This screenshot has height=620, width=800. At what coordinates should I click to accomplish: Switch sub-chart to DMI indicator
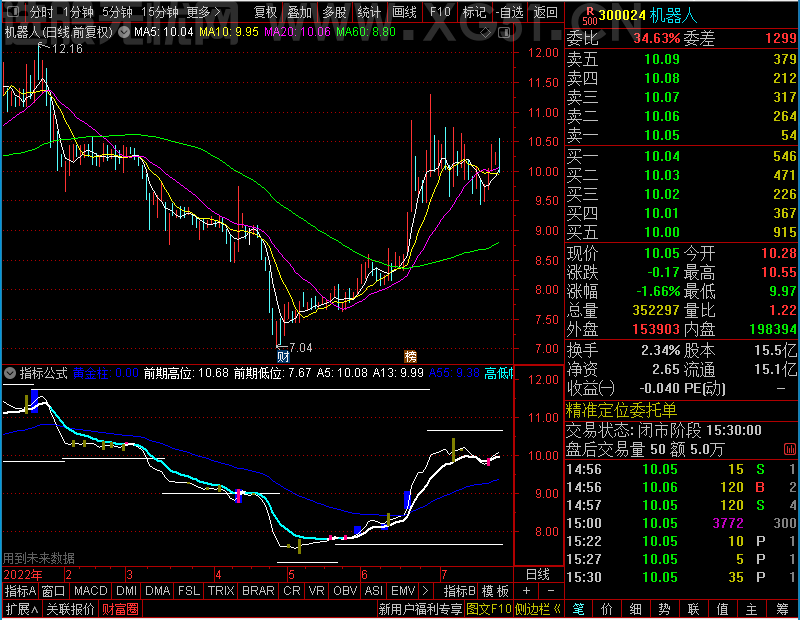point(126,591)
